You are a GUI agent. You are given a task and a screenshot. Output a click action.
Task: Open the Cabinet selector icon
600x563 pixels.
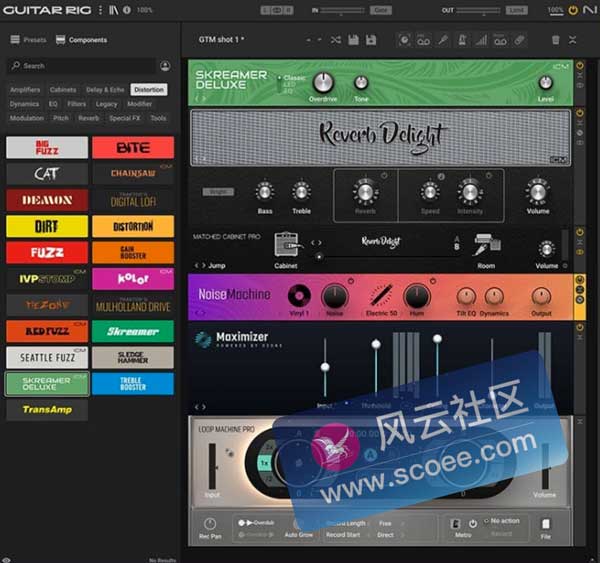tap(288, 245)
